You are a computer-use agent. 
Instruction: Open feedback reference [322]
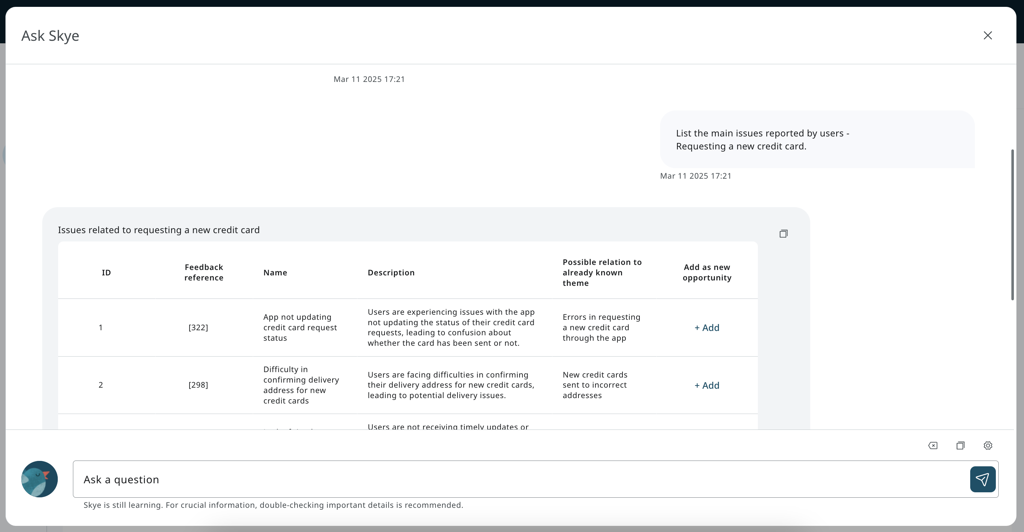pos(198,328)
